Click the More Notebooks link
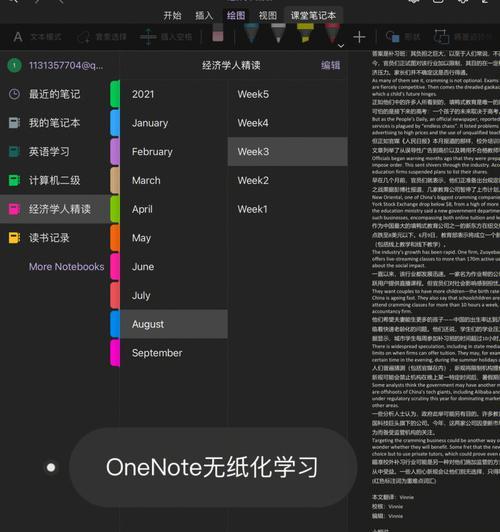The image size is (500, 532). coord(66,267)
